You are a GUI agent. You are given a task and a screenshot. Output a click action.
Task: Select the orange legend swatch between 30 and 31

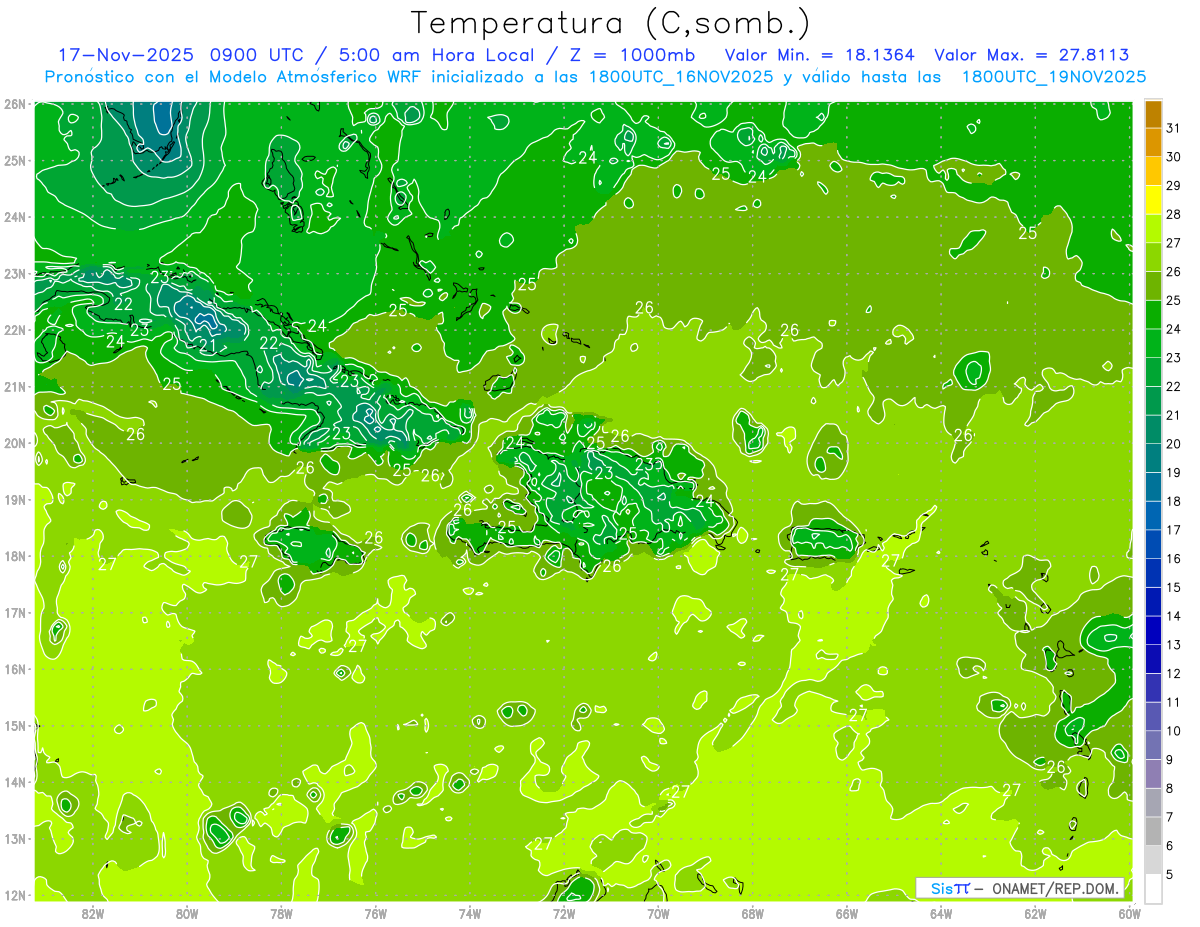[x=1153, y=142]
